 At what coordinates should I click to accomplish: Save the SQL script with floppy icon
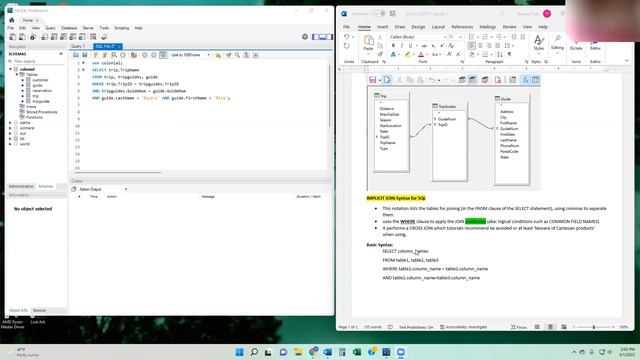click(85, 55)
